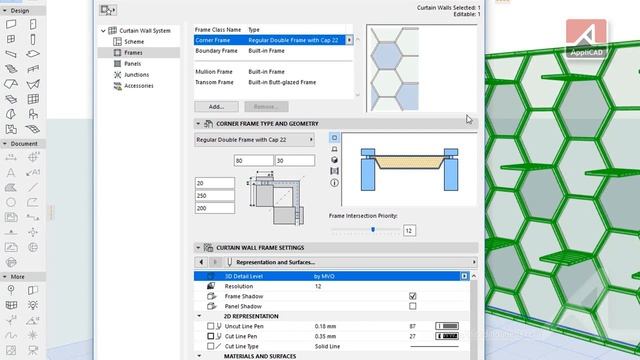Open the Scheme page
640x360 pixels.
pos(134,42)
